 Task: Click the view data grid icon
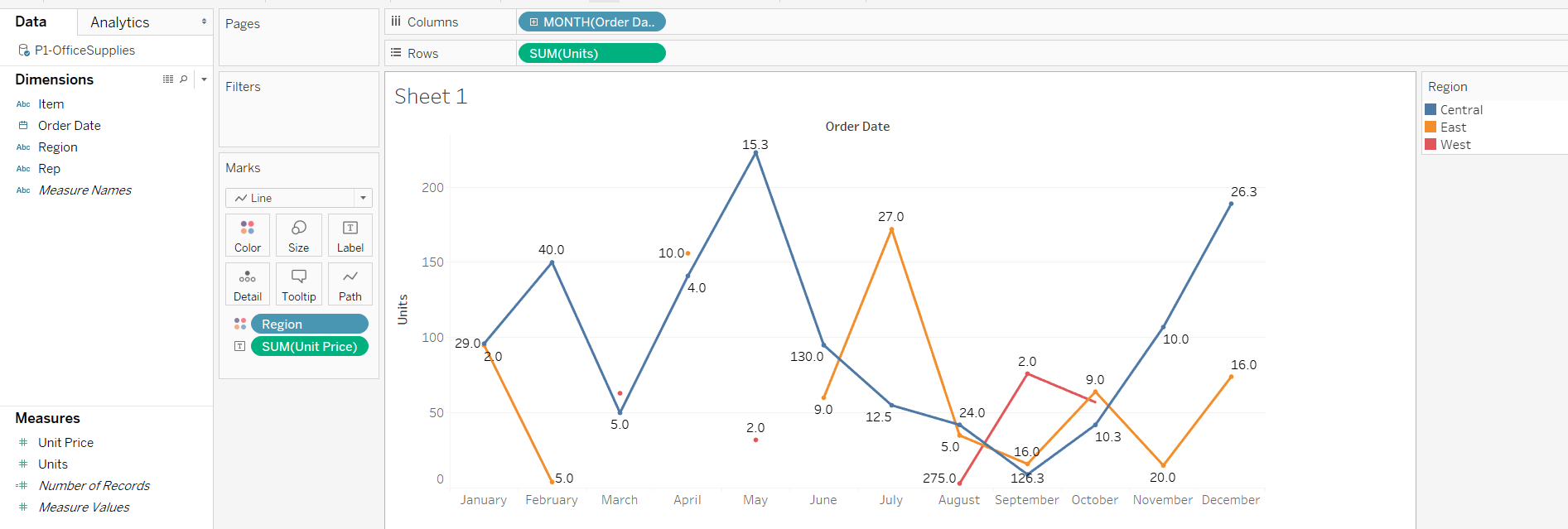tap(168, 79)
